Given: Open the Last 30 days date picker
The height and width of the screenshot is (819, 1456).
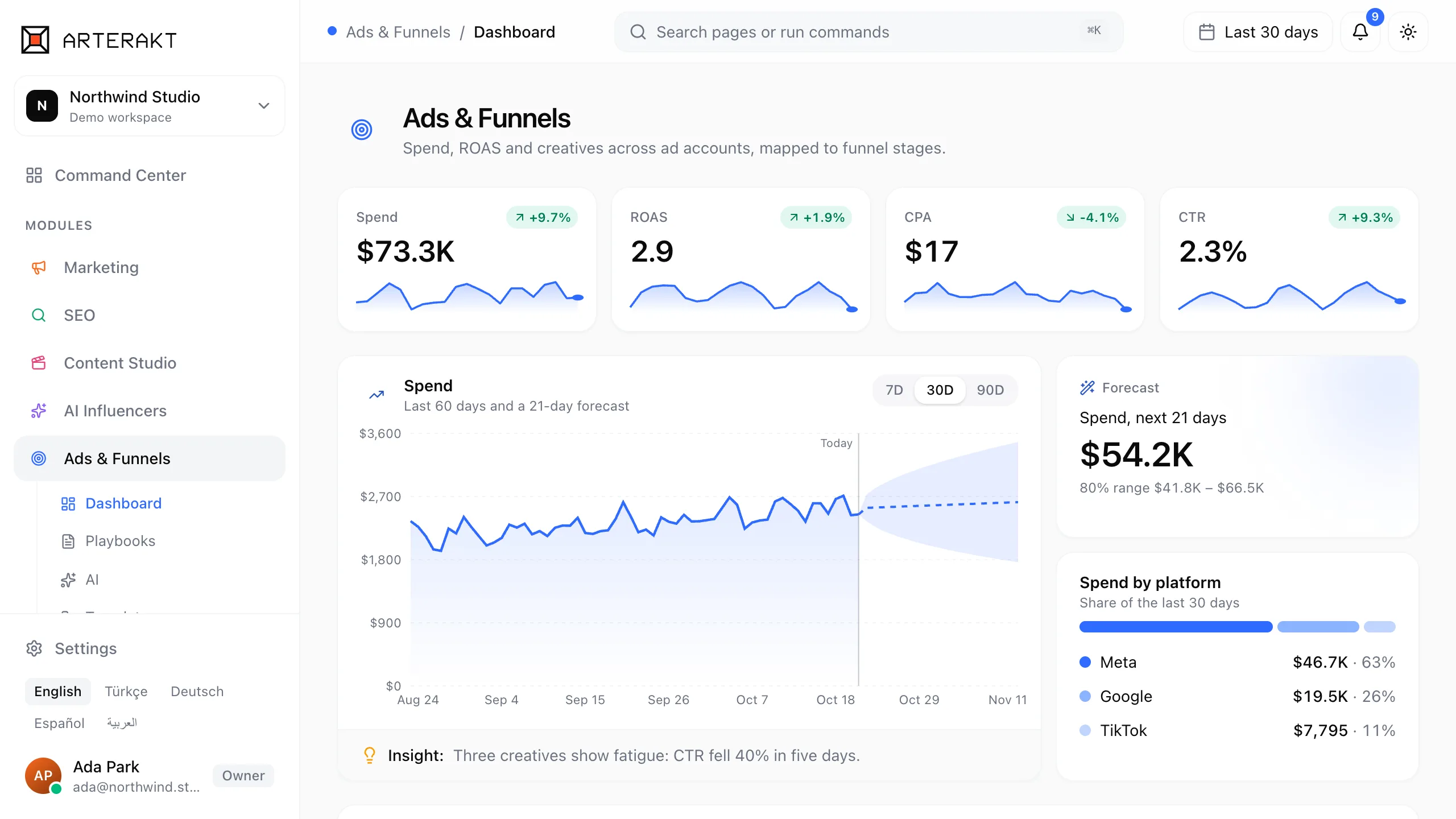Looking at the screenshot, I should [x=1258, y=32].
